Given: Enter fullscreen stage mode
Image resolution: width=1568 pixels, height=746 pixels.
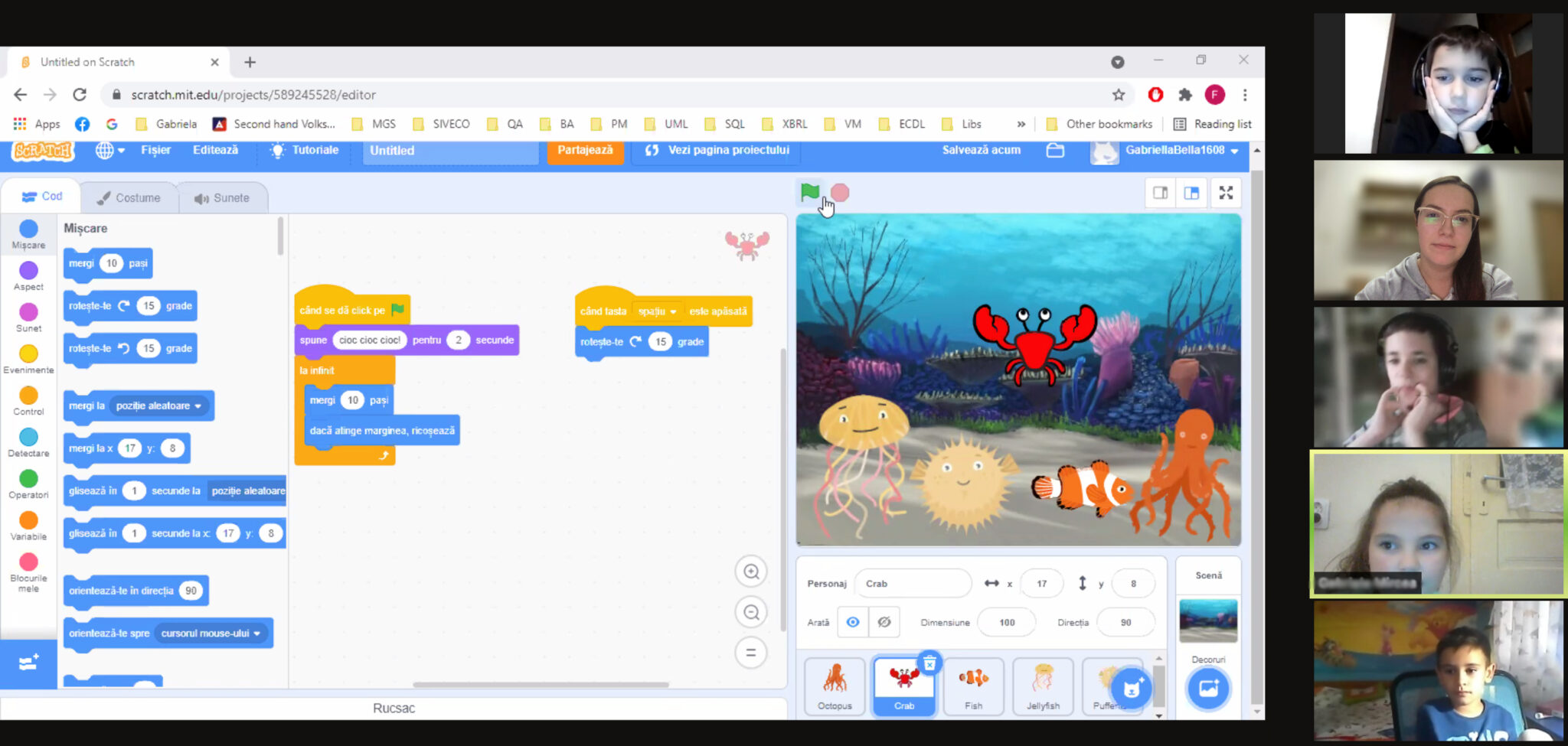Looking at the screenshot, I should (1226, 193).
